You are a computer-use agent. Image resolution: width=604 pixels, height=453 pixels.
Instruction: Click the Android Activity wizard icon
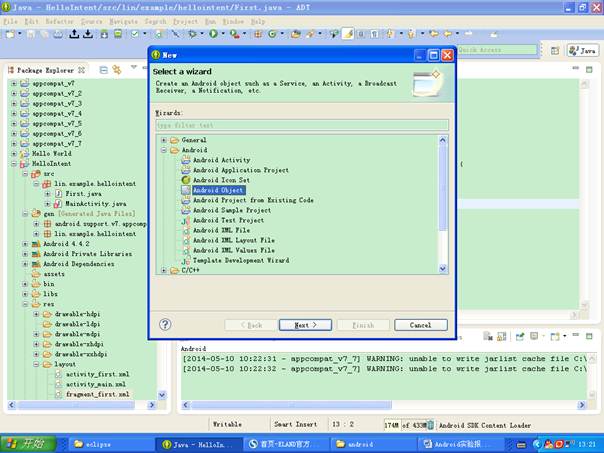coord(185,160)
